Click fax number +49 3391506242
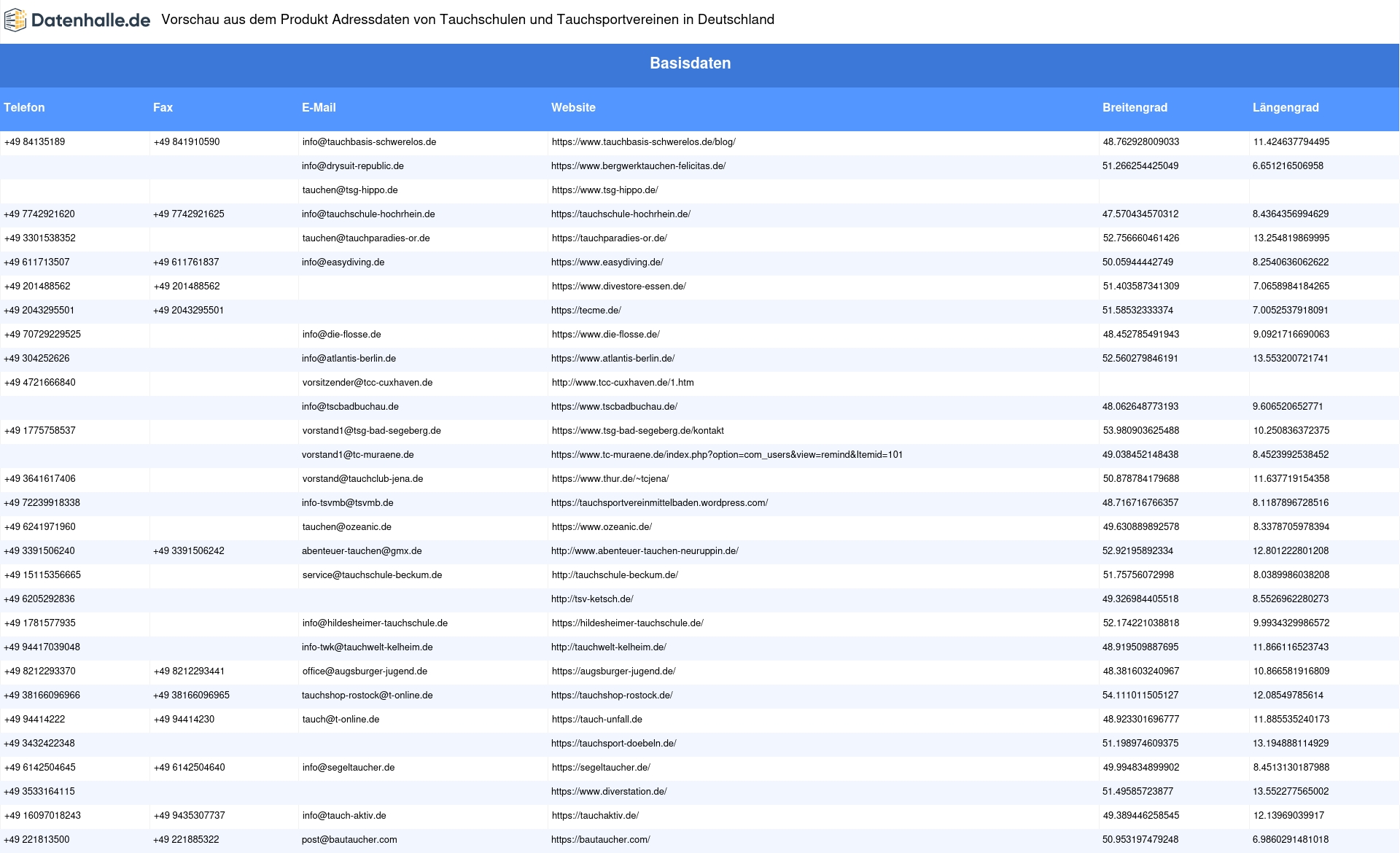 189,551
